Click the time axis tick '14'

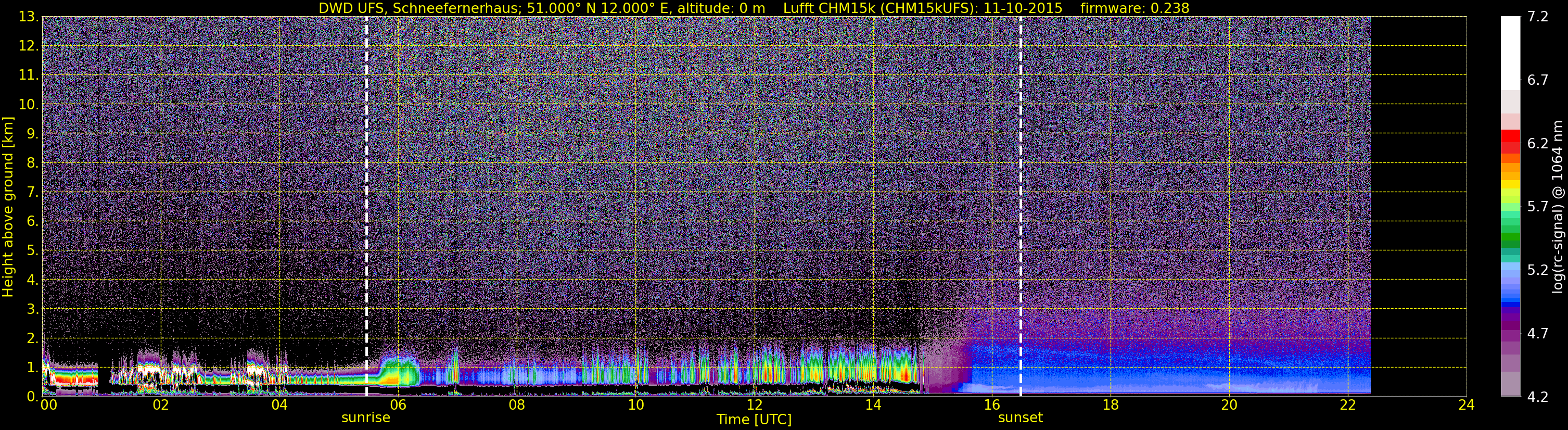tap(873, 405)
